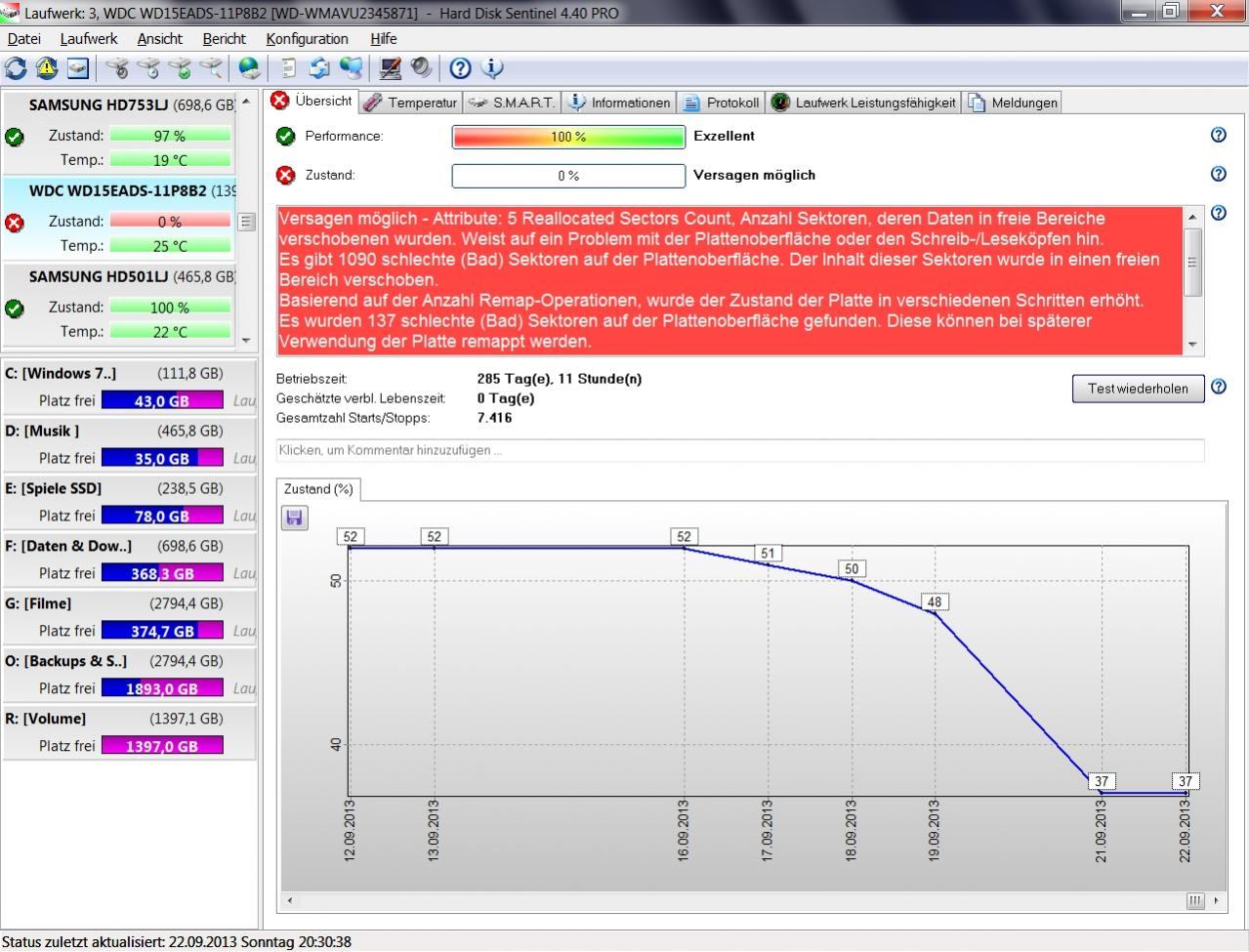The image size is (1249, 952).
Task: Select partition O: [Backups & S..]
Action: tap(128, 674)
